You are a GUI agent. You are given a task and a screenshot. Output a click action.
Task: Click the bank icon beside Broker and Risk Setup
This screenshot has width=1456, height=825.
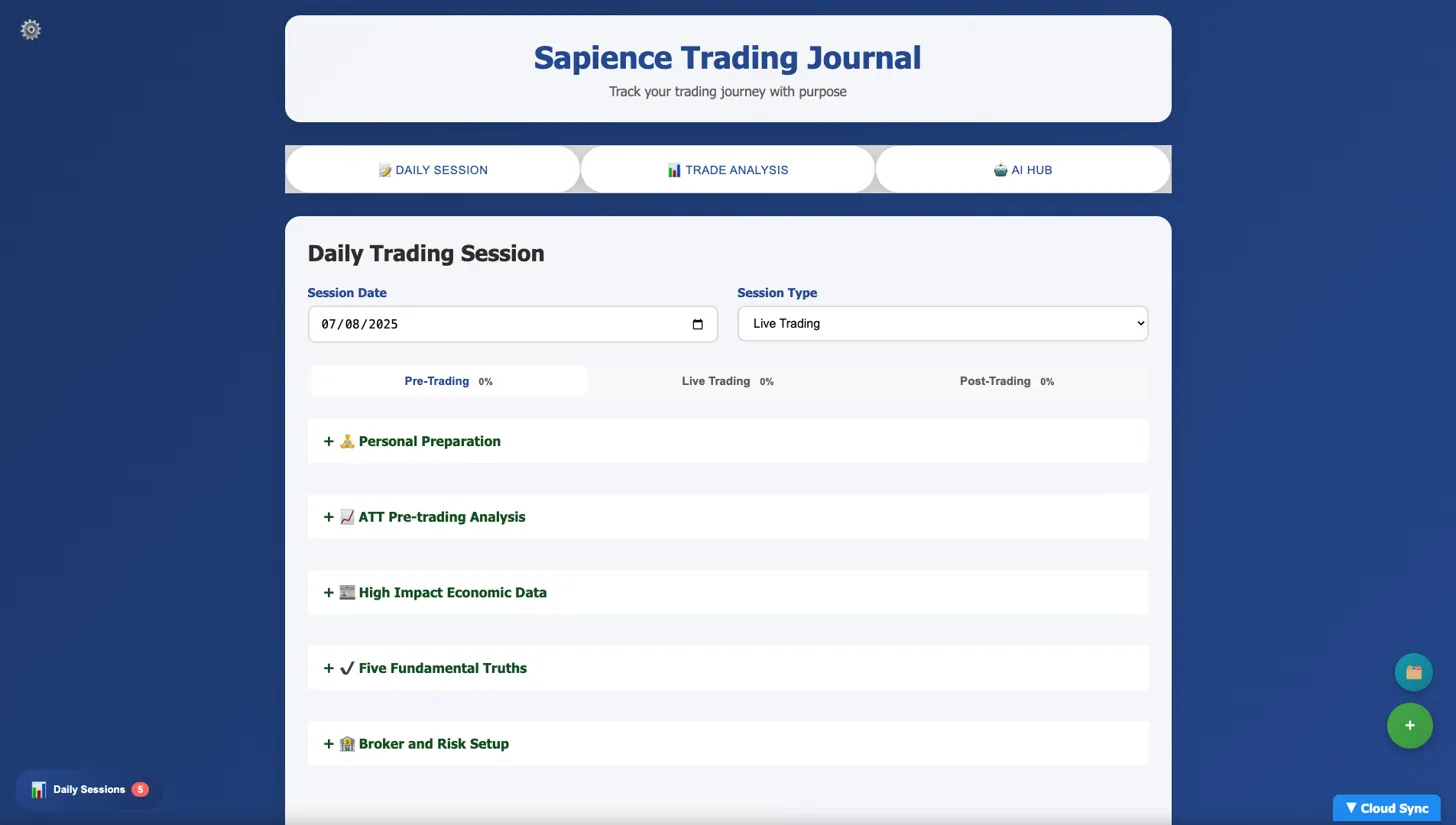346,744
